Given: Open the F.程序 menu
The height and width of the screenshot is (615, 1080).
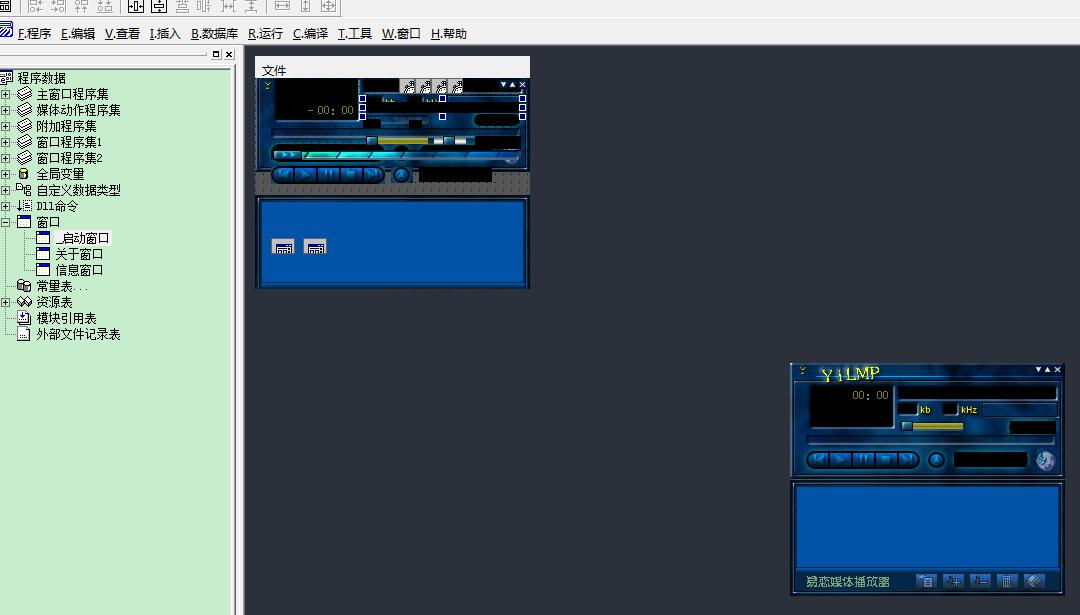Looking at the screenshot, I should pyautogui.click(x=34, y=34).
